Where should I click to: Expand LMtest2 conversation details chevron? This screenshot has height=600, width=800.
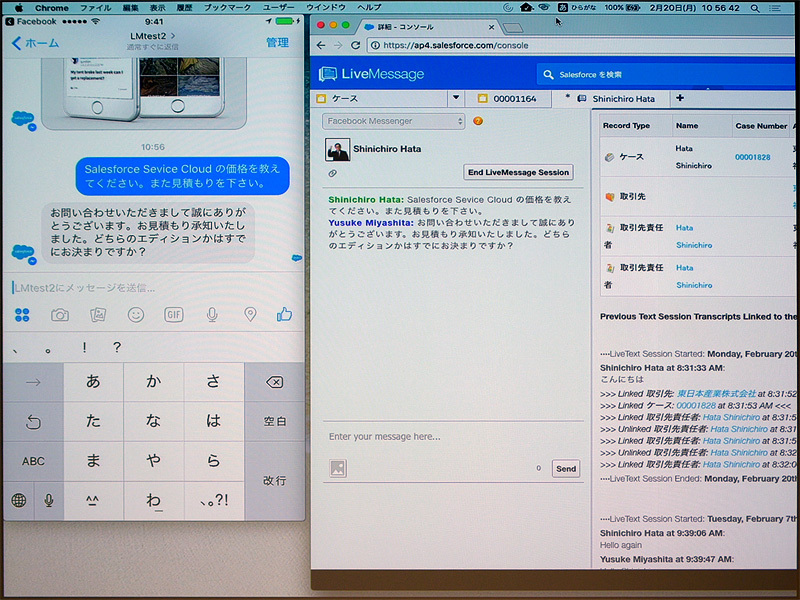(x=173, y=36)
